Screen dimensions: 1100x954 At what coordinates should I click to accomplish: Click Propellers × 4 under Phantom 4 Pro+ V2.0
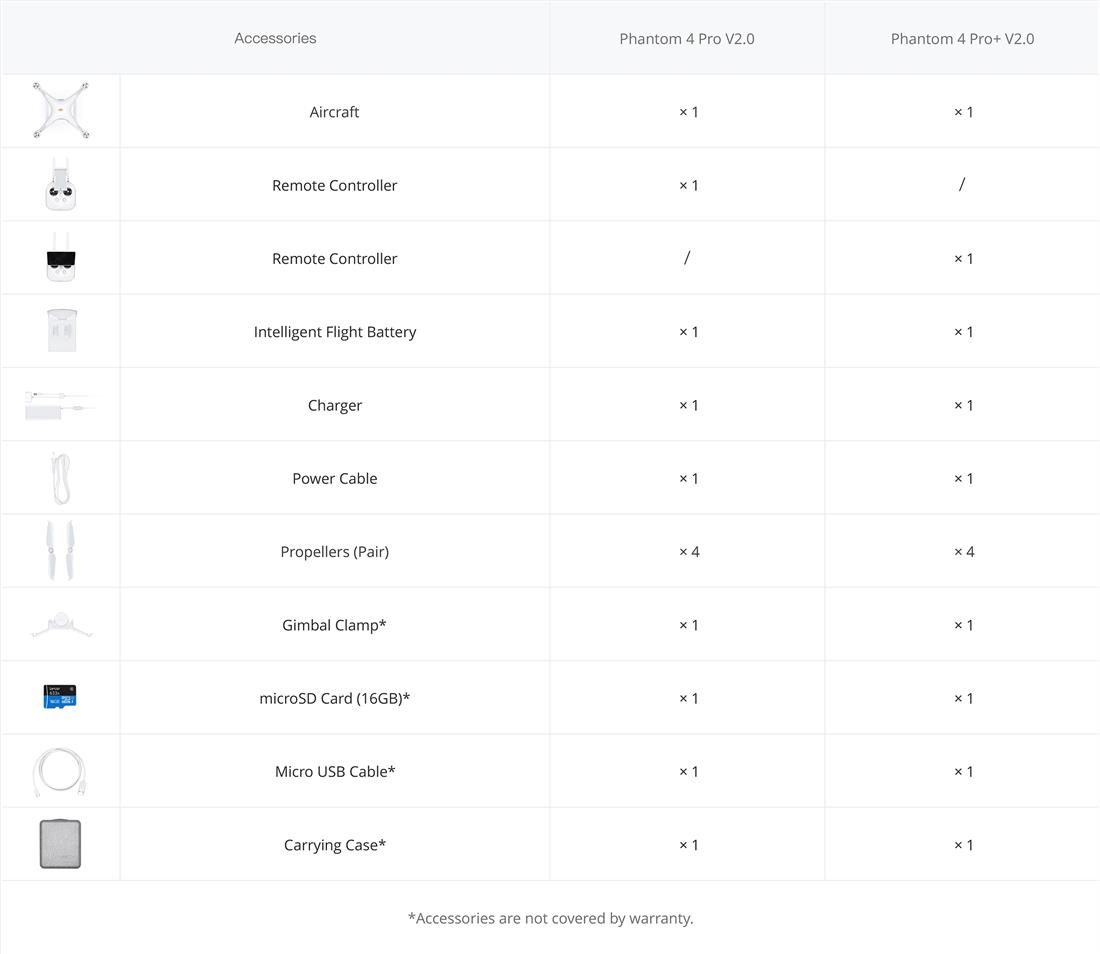[963, 552]
